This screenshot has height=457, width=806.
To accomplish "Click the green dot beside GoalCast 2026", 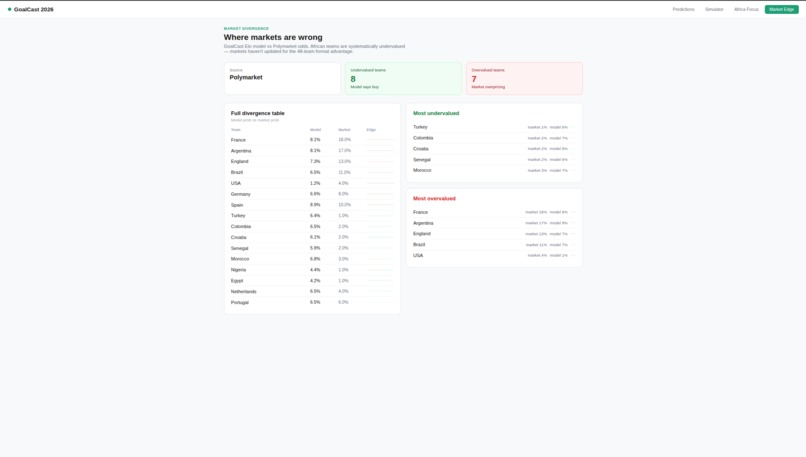I will click(x=9, y=9).
